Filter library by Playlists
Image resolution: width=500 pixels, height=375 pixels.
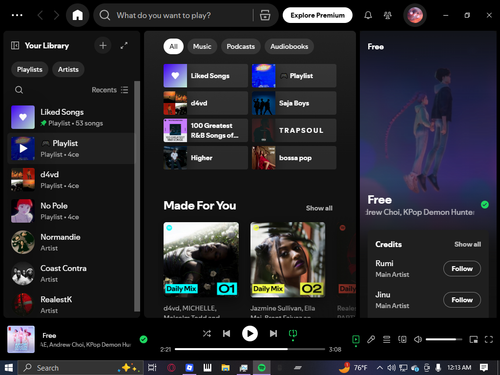coord(30,69)
